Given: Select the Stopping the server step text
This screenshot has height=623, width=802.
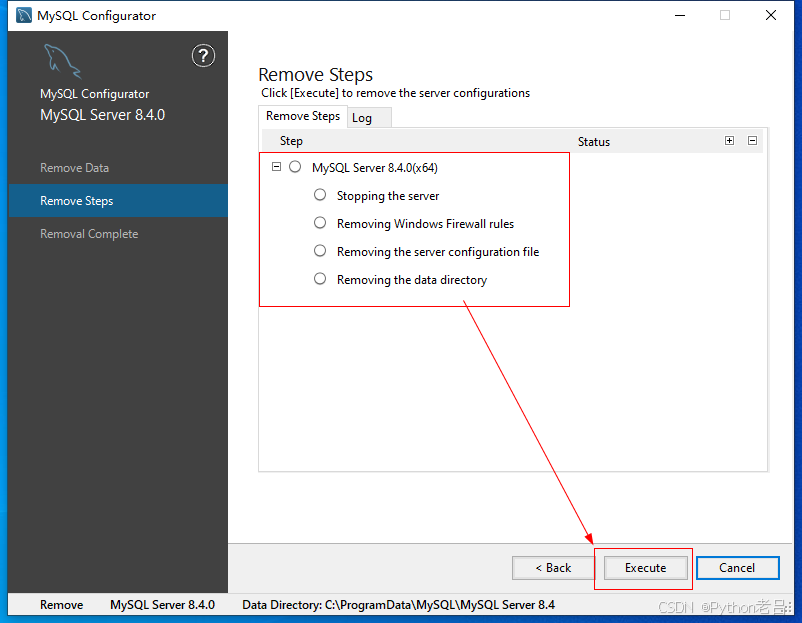Looking at the screenshot, I should coord(388,196).
